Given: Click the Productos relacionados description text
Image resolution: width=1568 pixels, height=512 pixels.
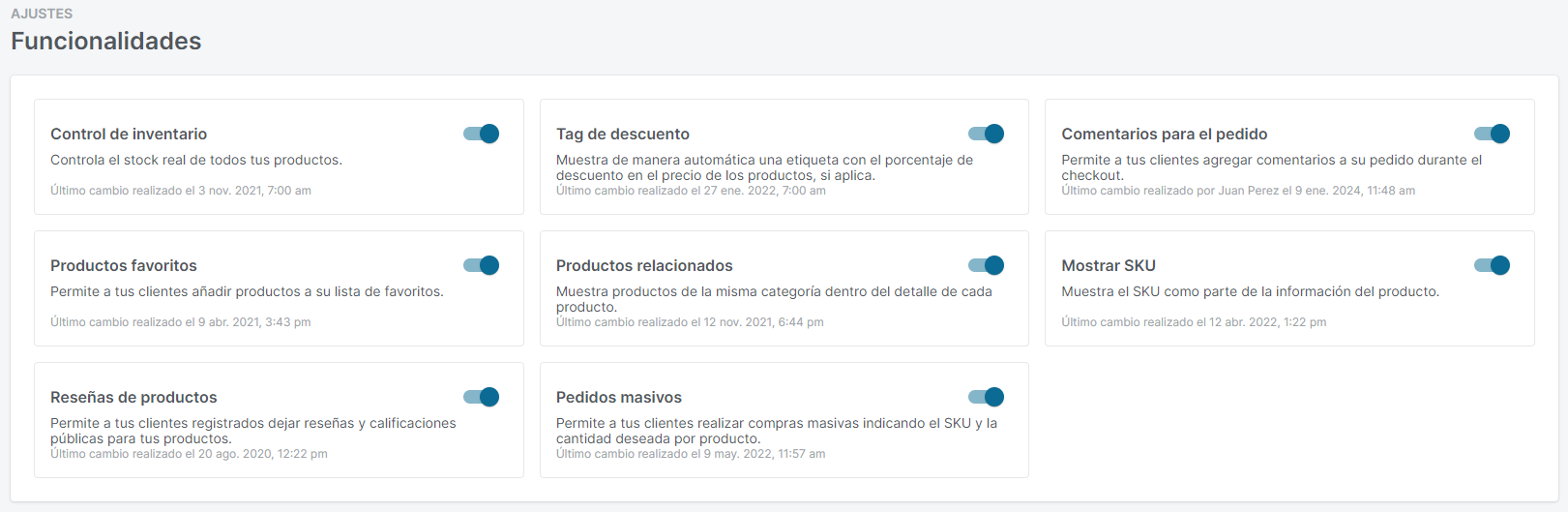Looking at the screenshot, I should click(774, 299).
